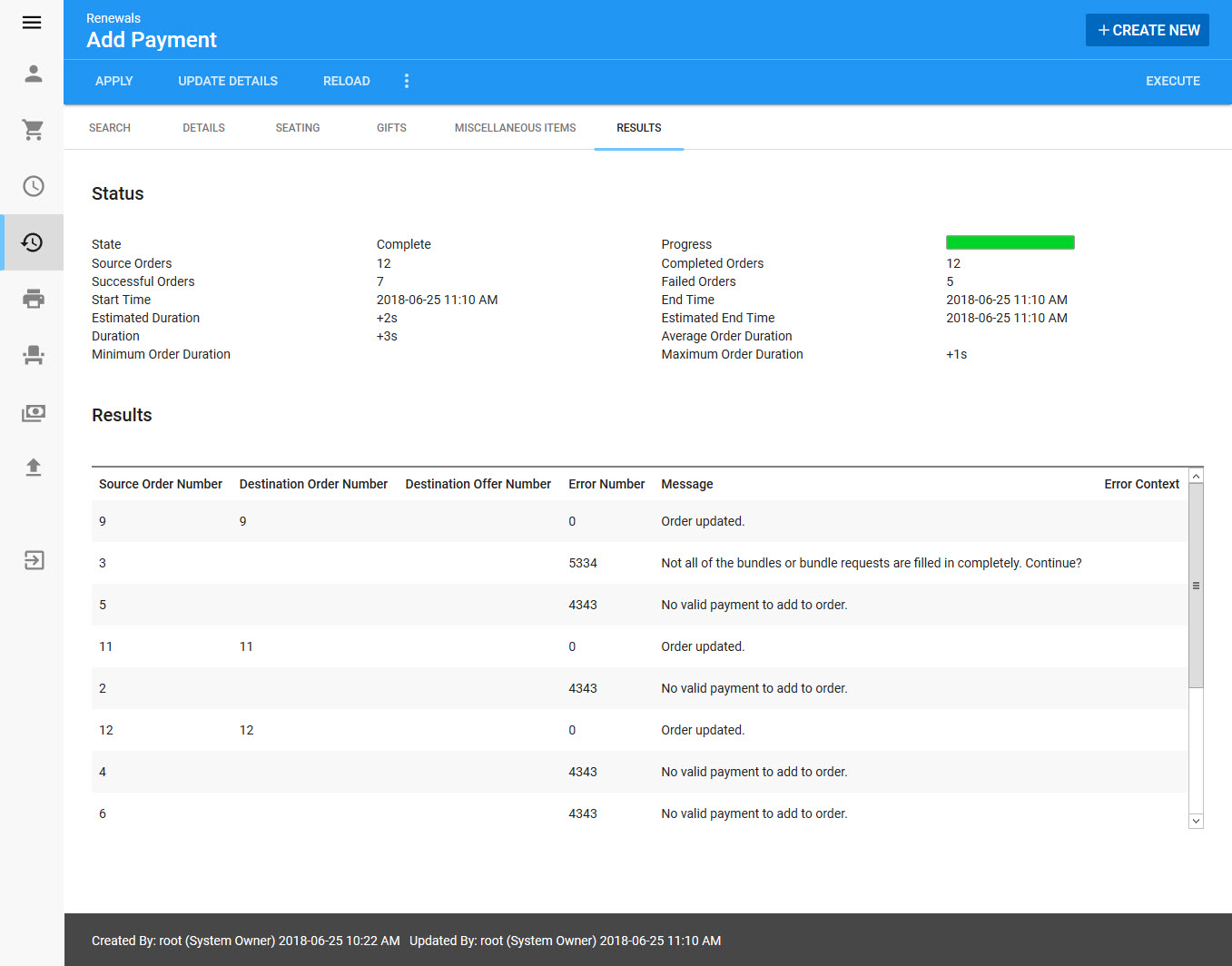Click the EXECUTE button
The height and width of the screenshot is (966, 1232).
[x=1173, y=81]
